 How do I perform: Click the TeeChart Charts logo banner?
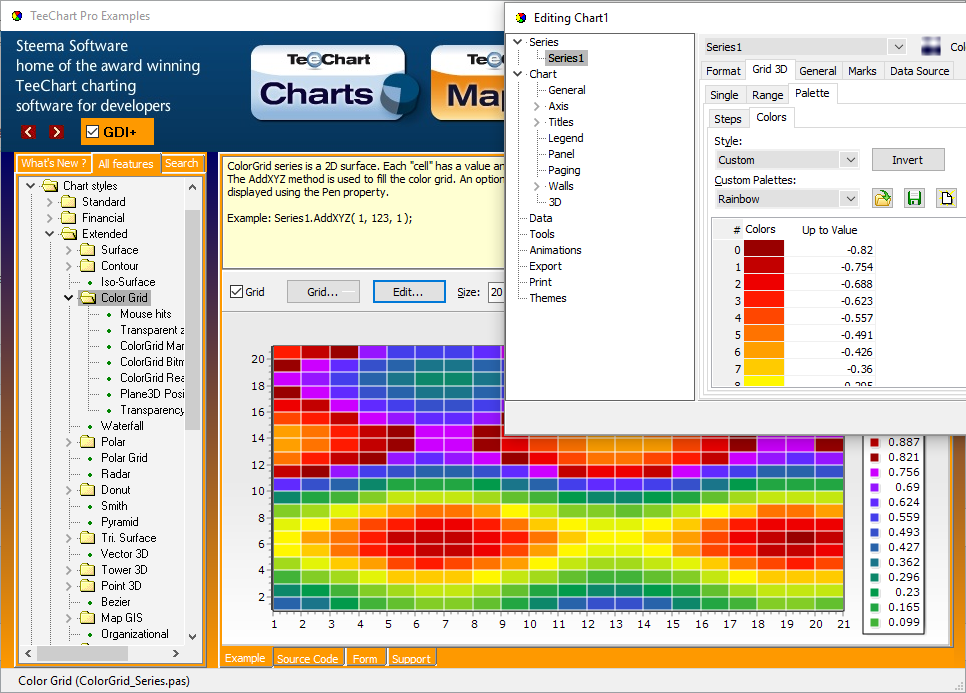click(x=334, y=83)
